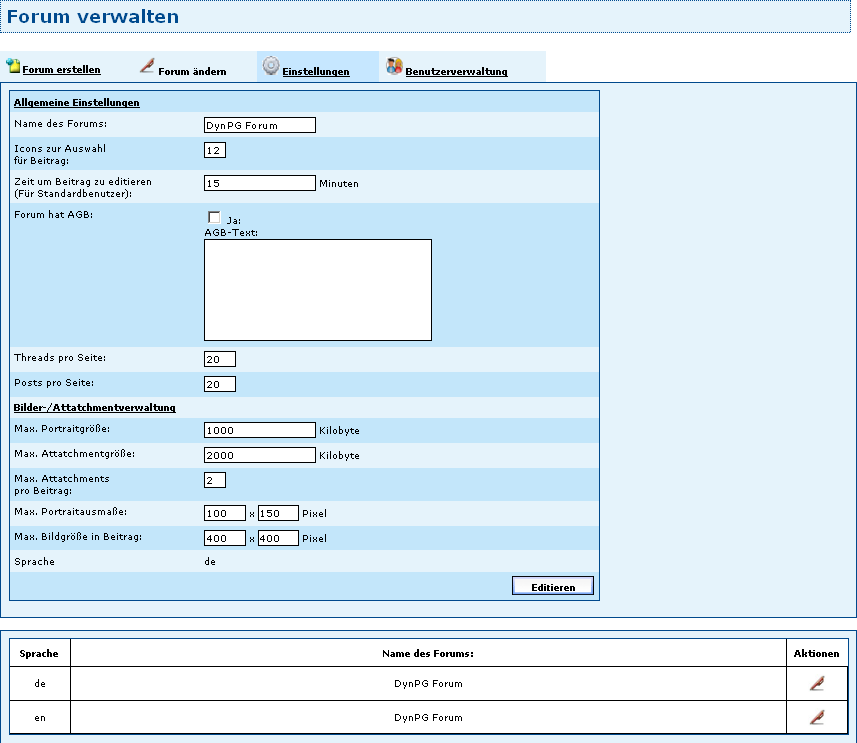The height and width of the screenshot is (743, 857).
Task: Select the Einstellungen tab label
Action: pyautogui.click(x=315, y=72)
